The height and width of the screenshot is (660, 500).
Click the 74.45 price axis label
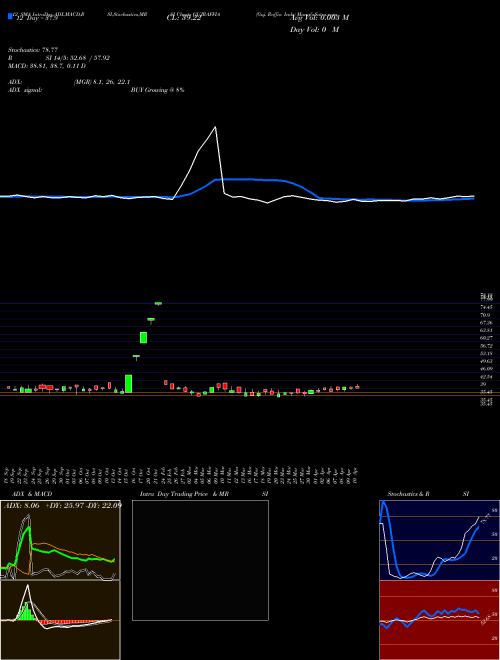(486, 307)
